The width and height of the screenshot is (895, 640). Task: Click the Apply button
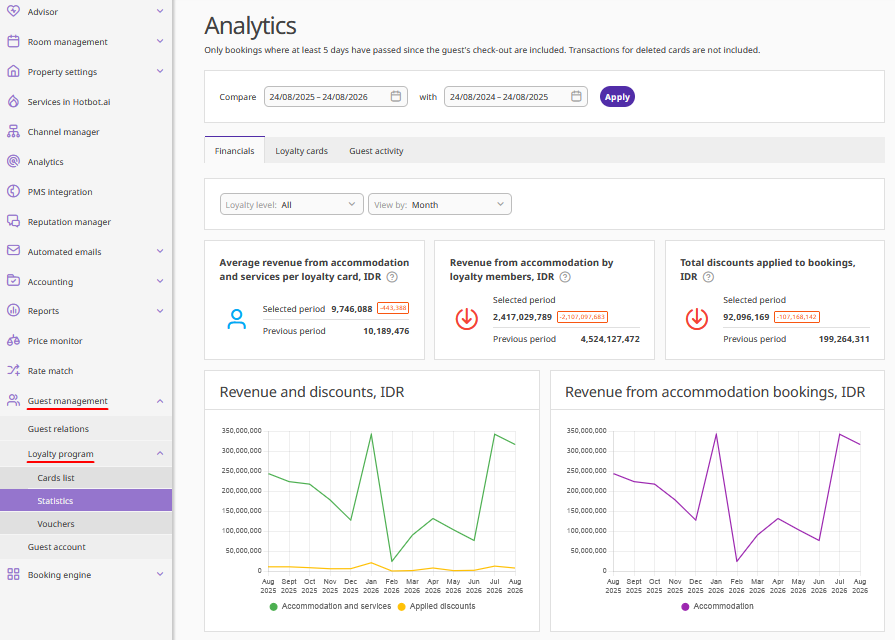(617, 96)
